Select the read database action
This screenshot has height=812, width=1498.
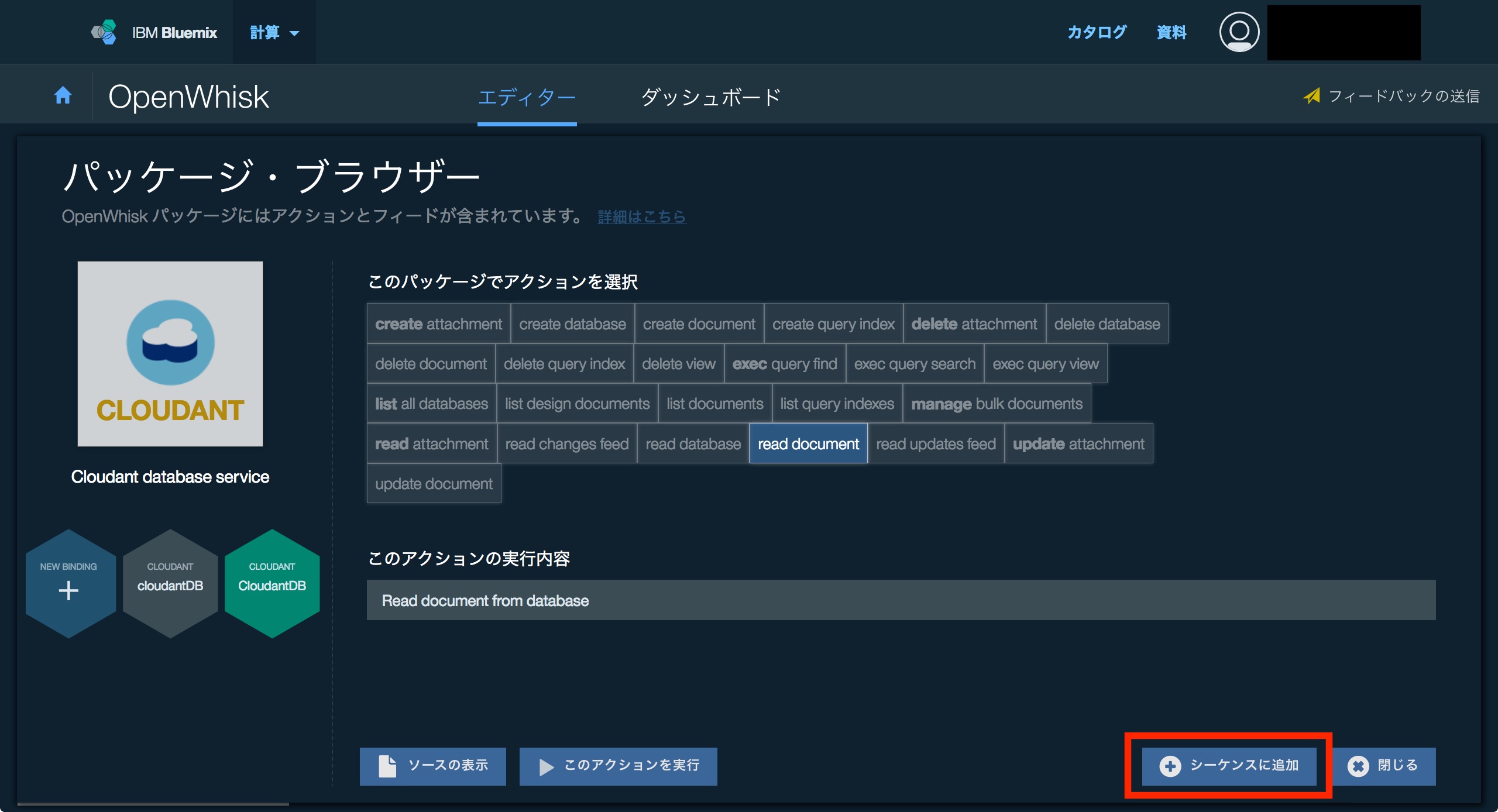(693, 443)
